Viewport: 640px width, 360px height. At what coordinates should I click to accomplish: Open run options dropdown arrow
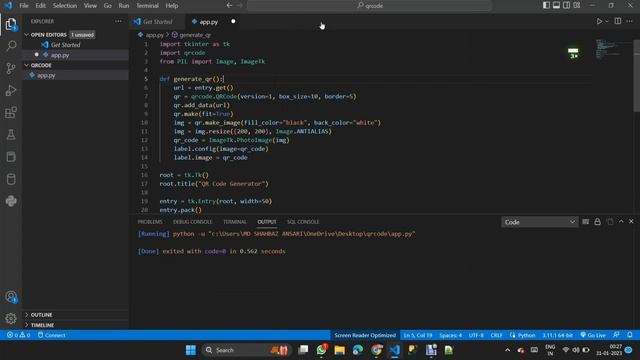[607, 21]
